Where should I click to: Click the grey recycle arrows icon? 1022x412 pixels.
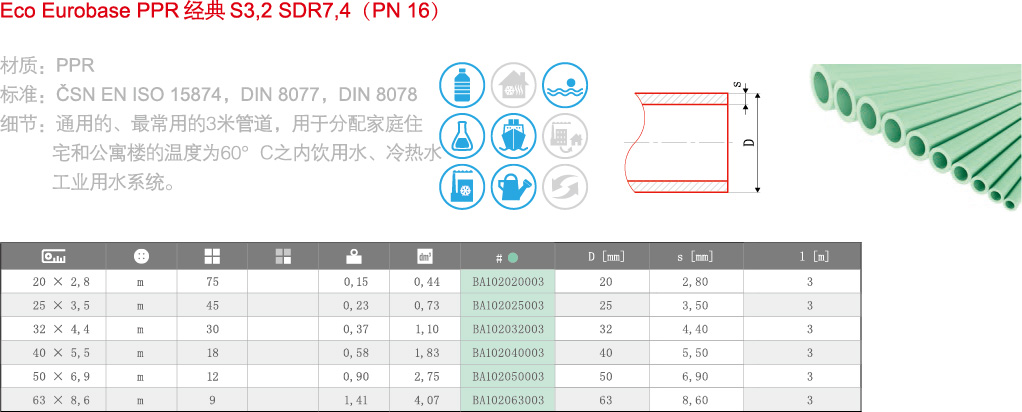[565, 187]
